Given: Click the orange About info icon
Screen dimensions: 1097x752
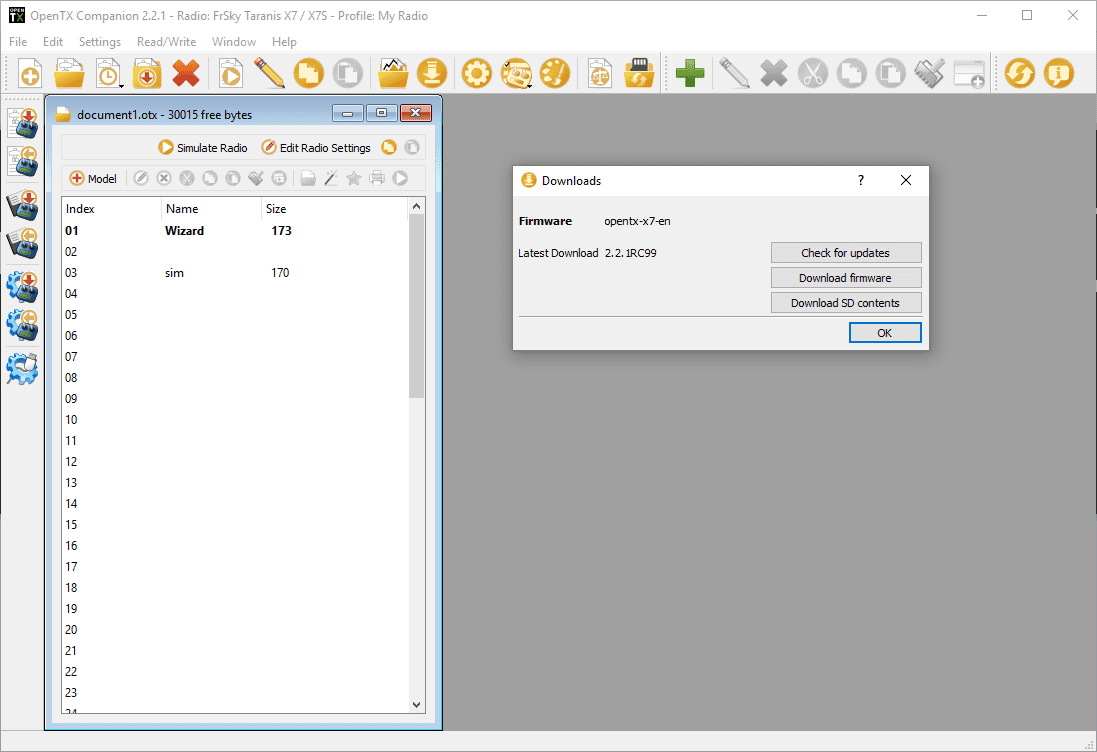Looking at the screenshot, I should [x=1059, y=73].
